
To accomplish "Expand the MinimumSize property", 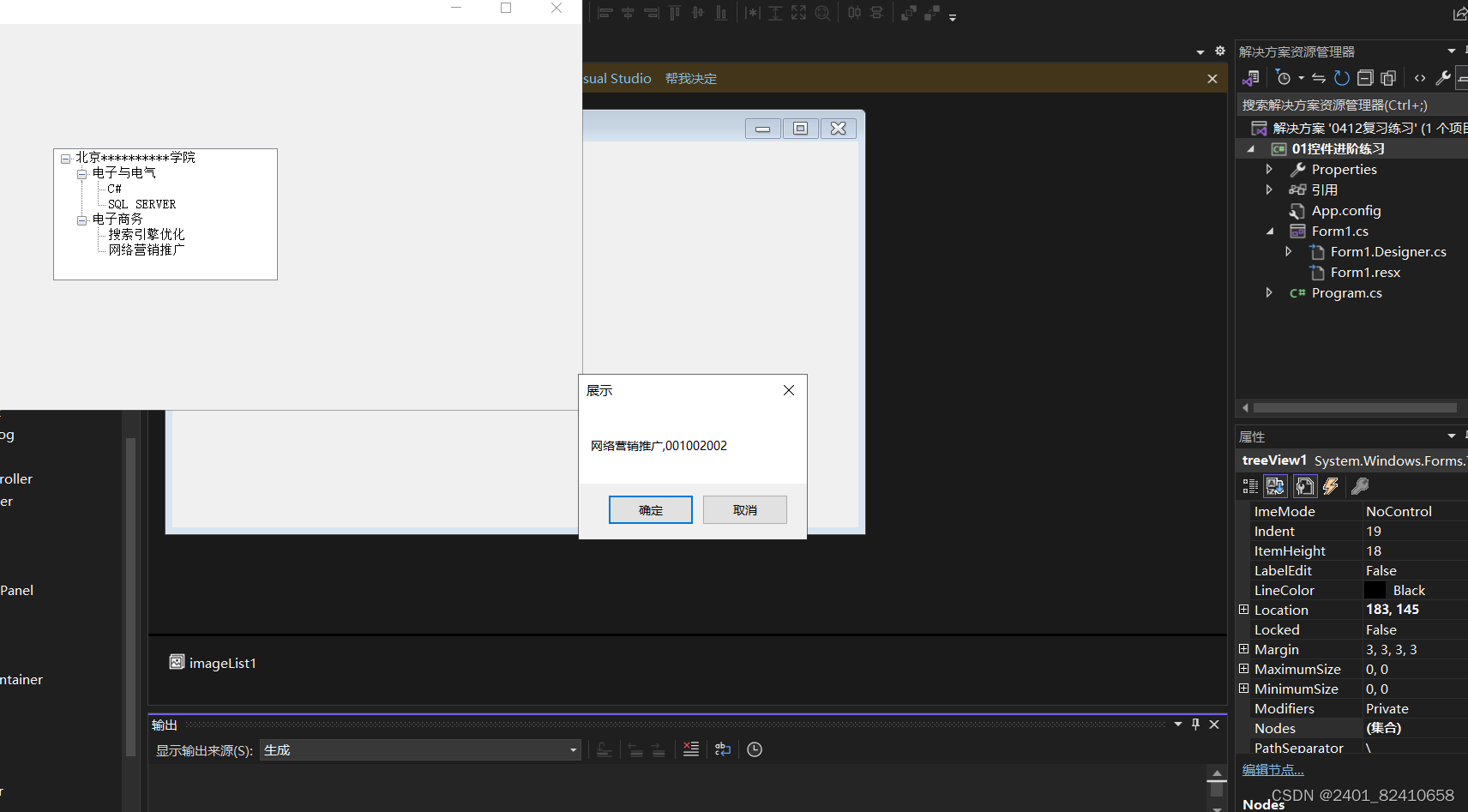I will pyautogui.click(x=1244, y=689).
